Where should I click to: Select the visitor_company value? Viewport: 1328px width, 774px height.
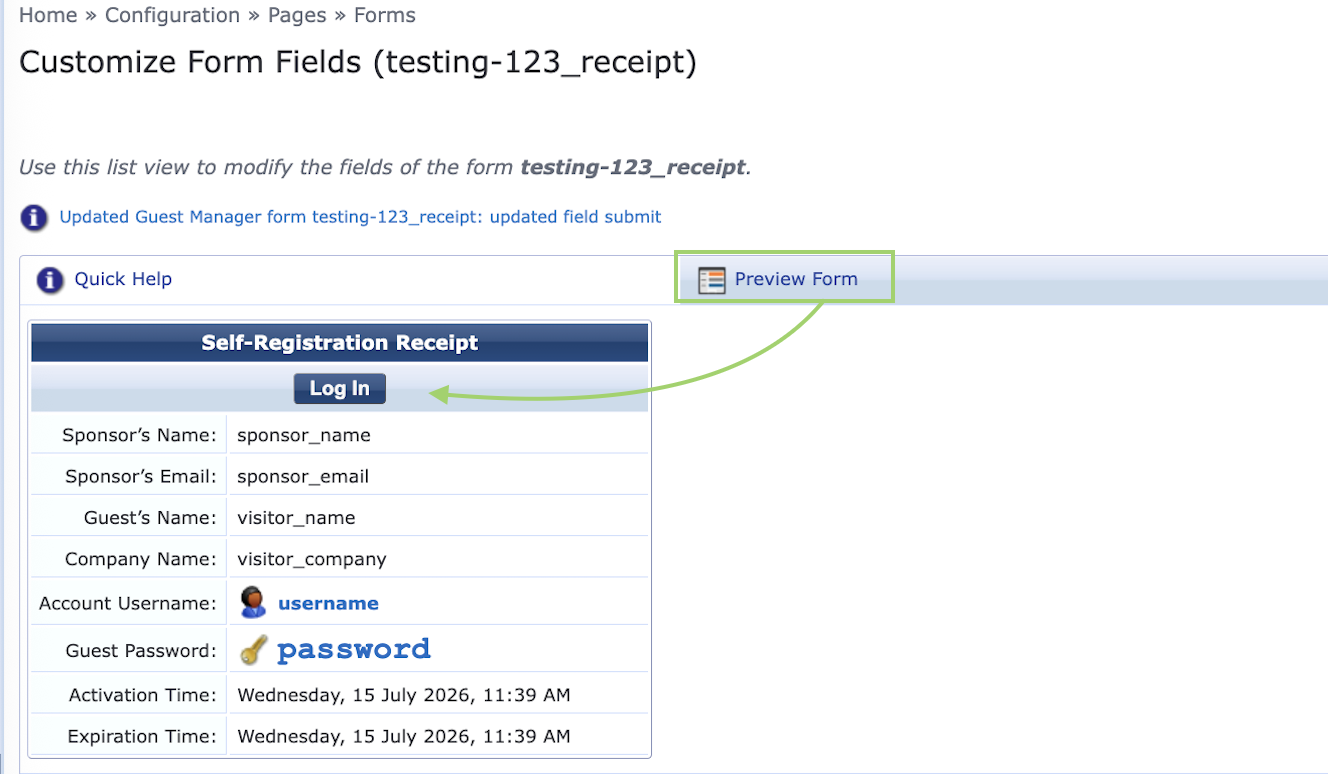pos(312,559)
